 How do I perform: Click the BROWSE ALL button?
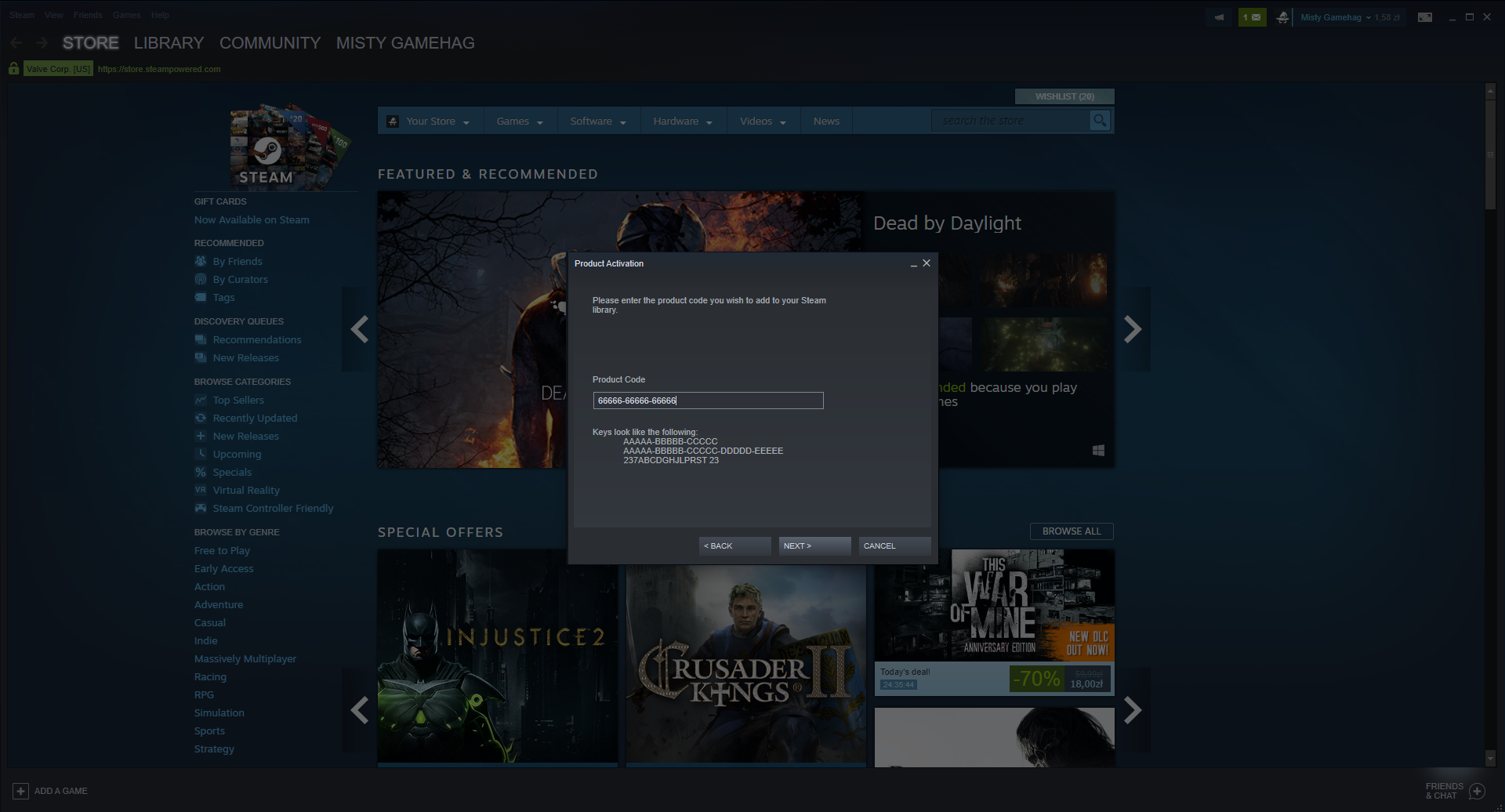tap(1072, 531)
